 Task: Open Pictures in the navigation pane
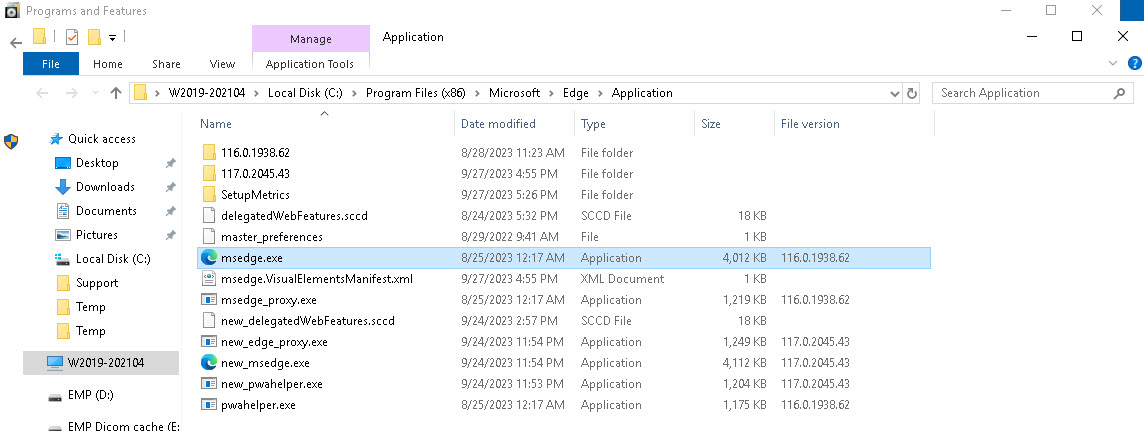96,235
